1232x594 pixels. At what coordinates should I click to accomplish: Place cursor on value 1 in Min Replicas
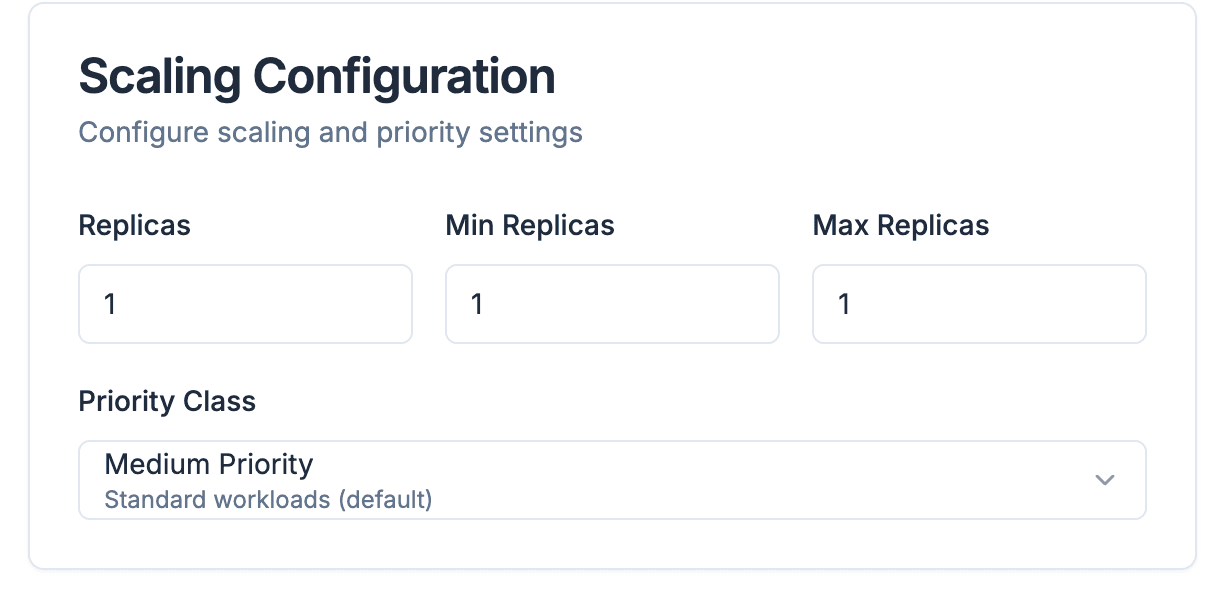coord(477,304)
